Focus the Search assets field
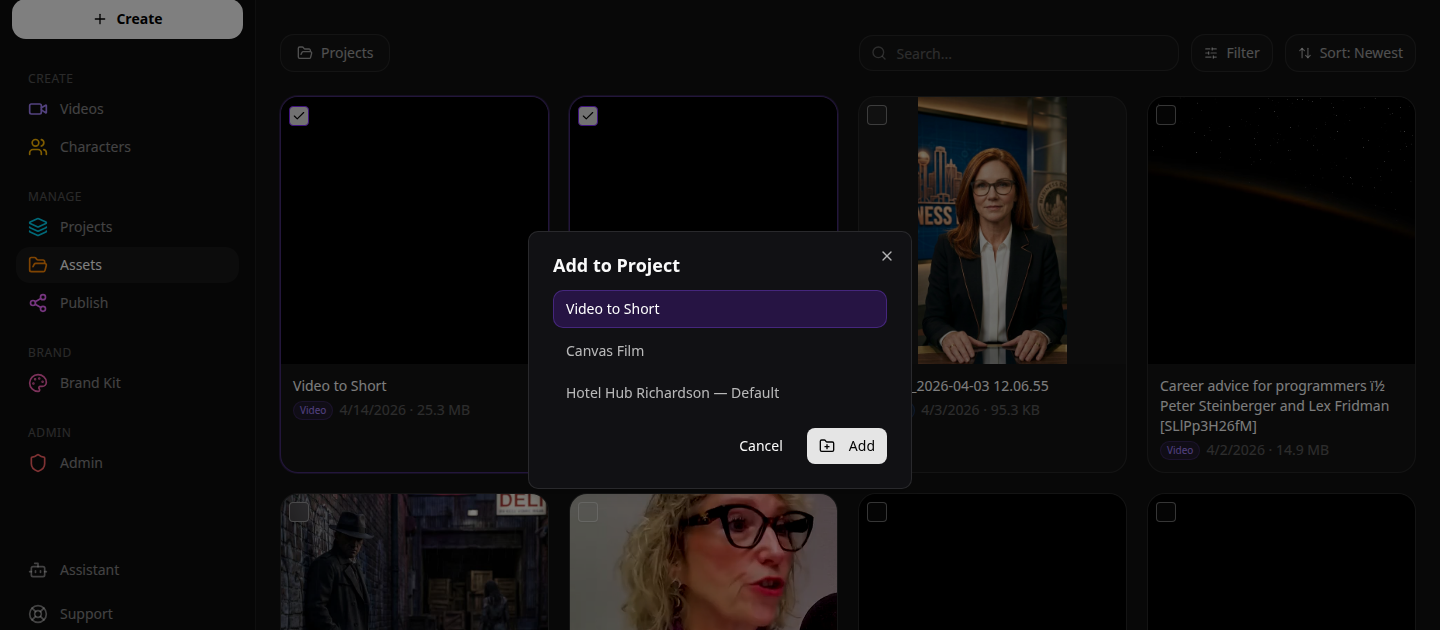 [1019, 53]
